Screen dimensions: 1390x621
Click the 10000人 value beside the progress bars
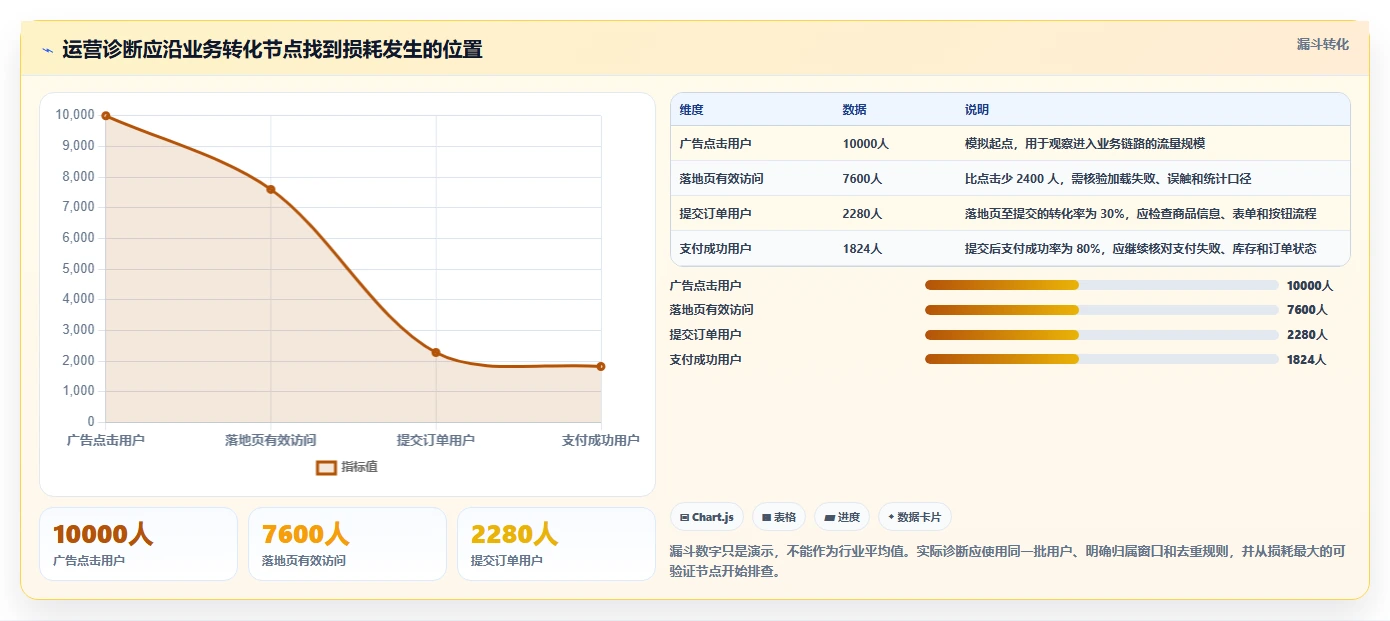click(x=1310, y=286)
